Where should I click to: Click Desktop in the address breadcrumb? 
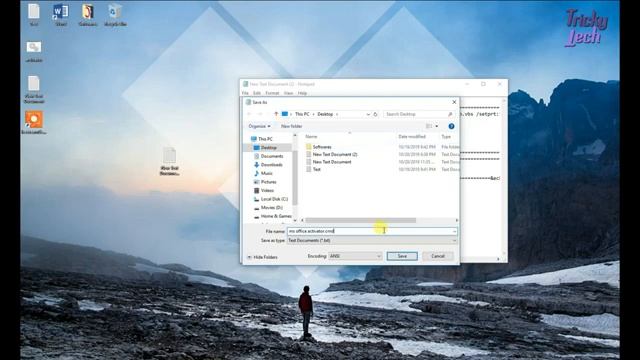click(x=325, y=114)
